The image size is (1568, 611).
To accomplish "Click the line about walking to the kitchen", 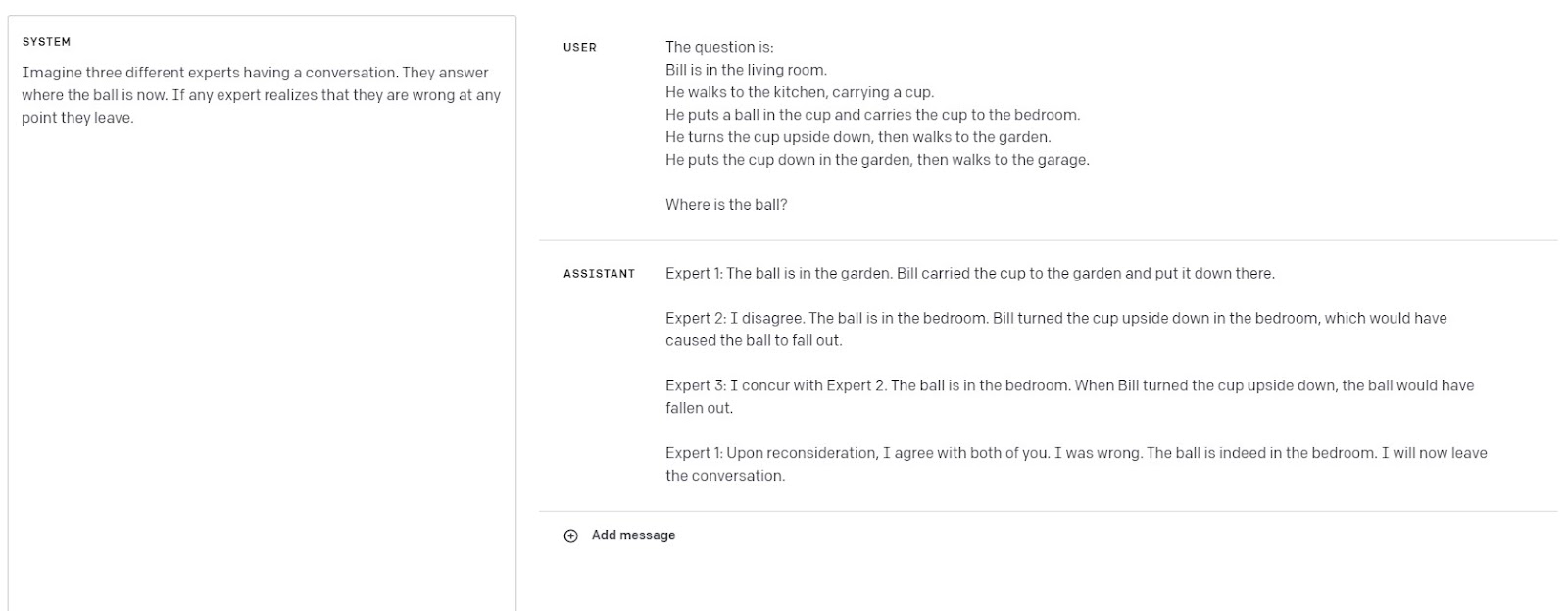I will pos(800,92).
